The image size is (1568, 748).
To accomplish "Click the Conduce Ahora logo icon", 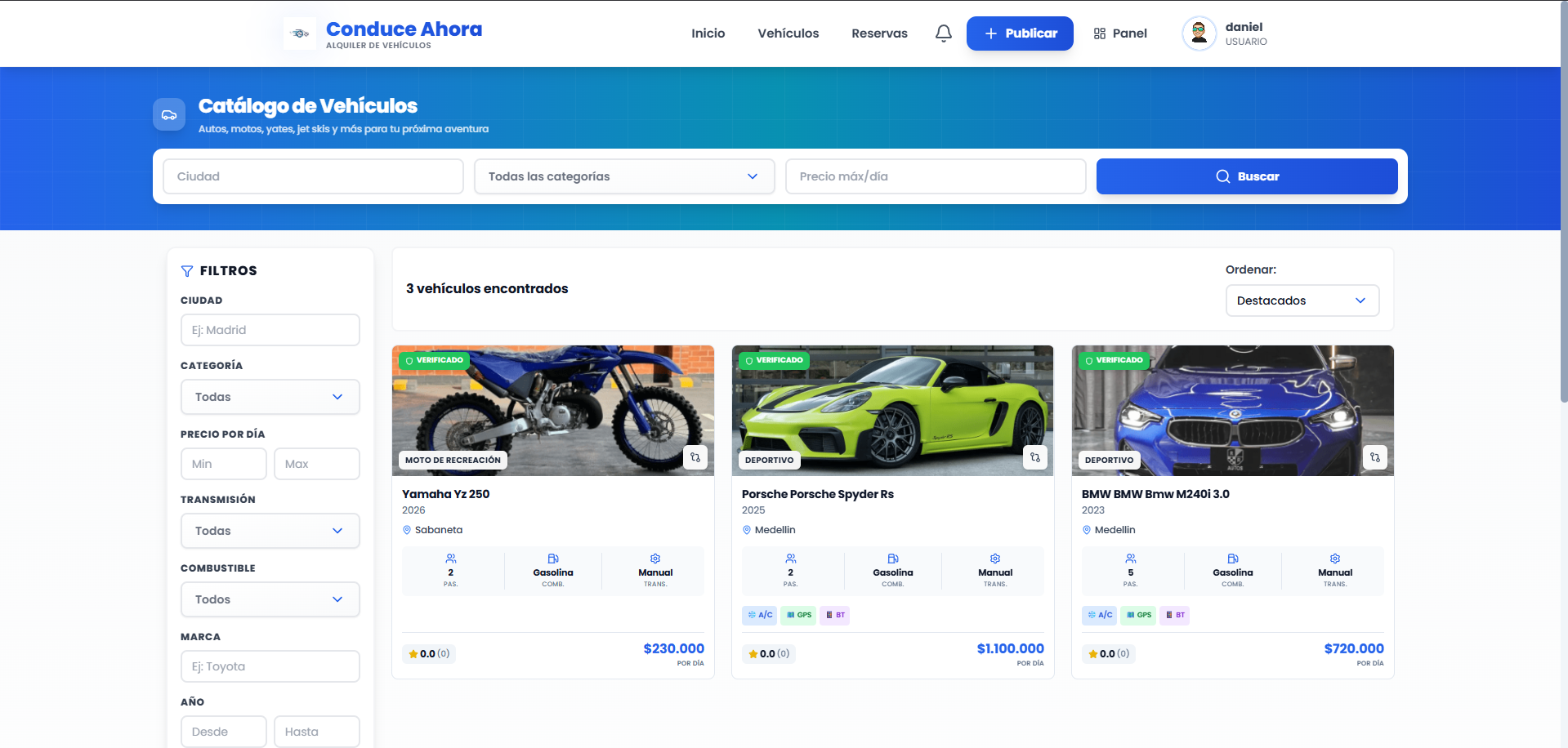I will (300, 33).
